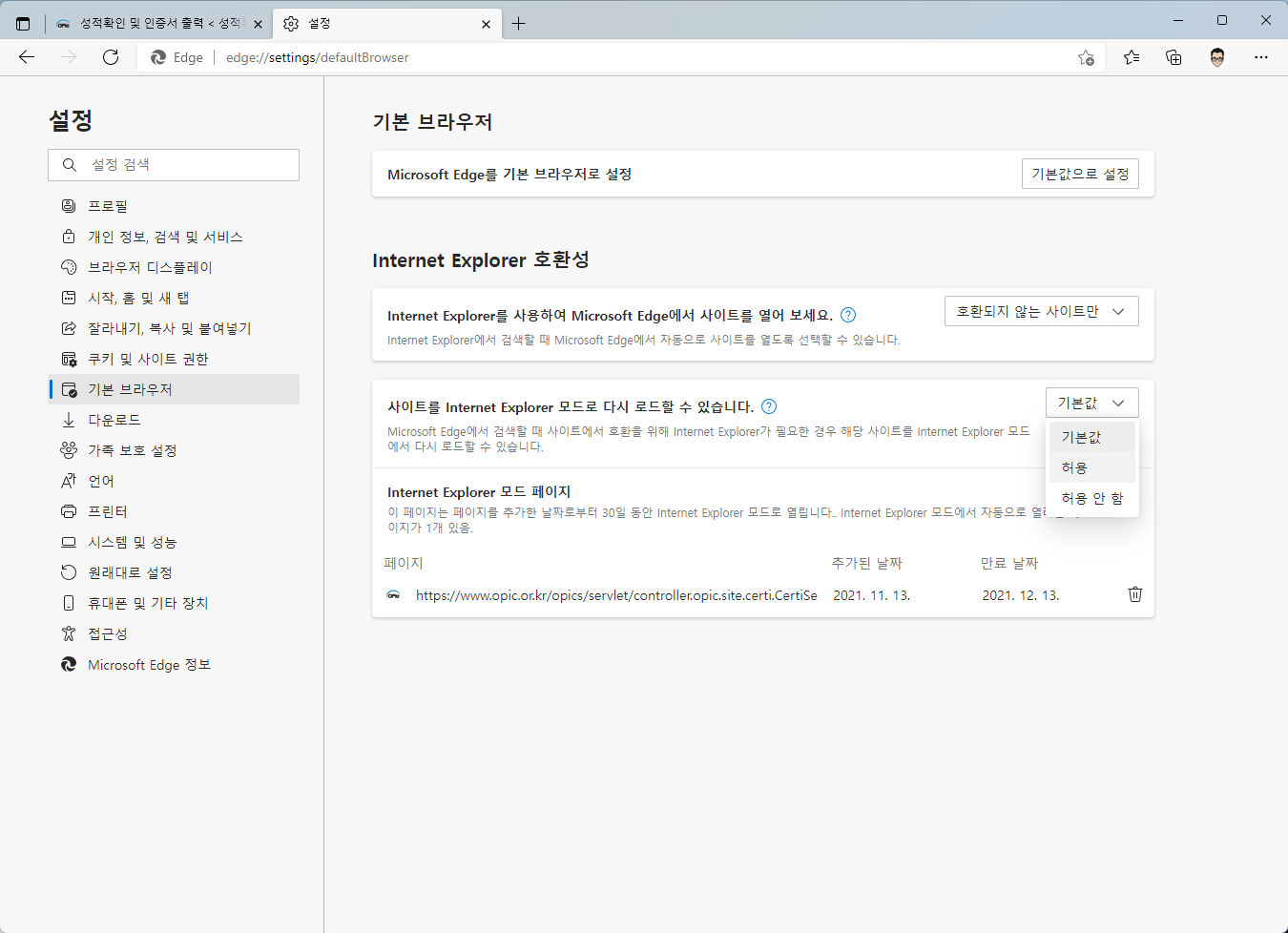Close the 성적확인 및 인증서 출력 tab
1288x933 pixels.
258,24
